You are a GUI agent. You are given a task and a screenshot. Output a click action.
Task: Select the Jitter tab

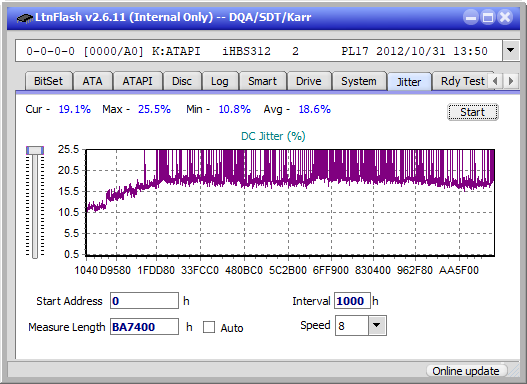pyautogui.click(x=409, y=82)
